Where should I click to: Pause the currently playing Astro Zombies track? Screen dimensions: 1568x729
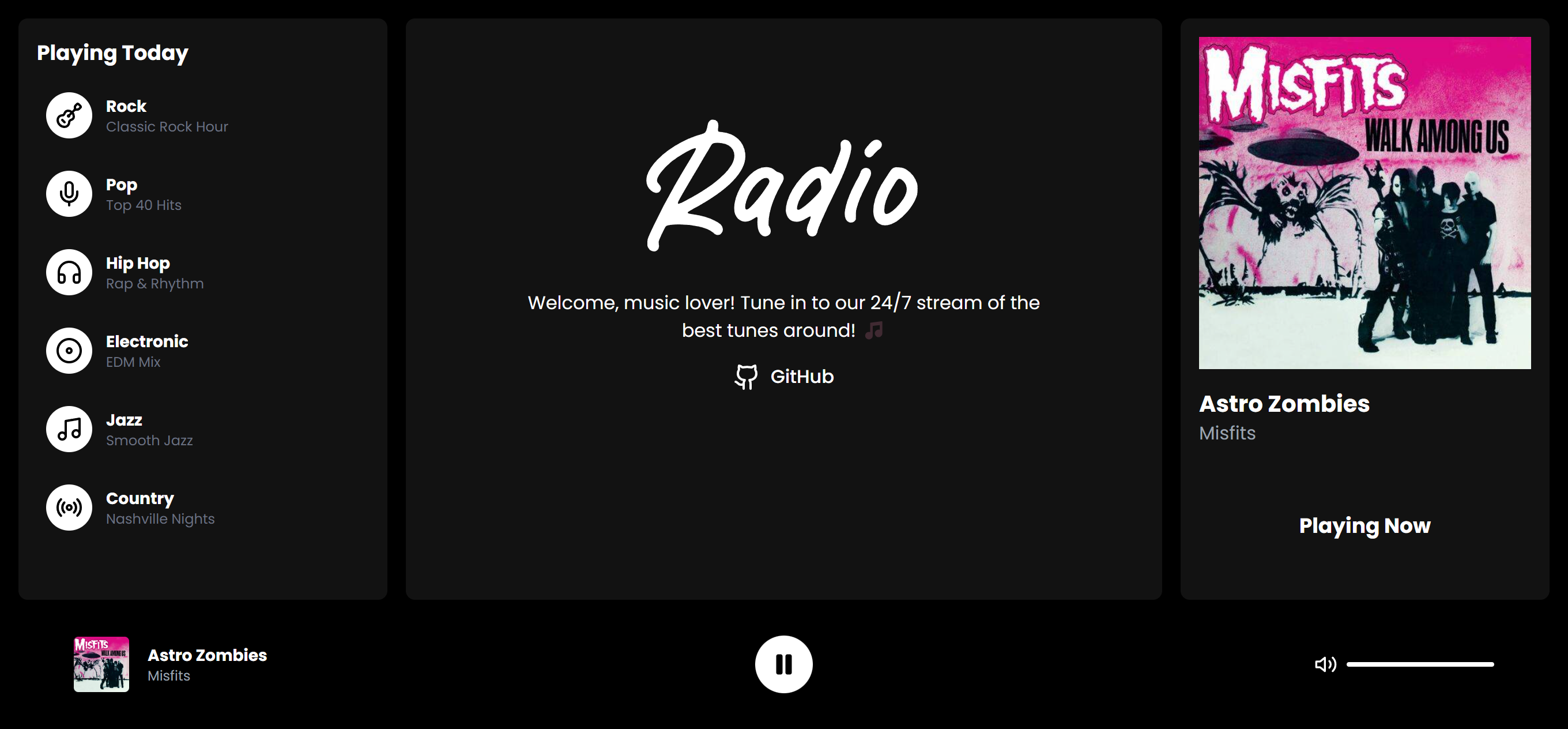tap(784, 664)
